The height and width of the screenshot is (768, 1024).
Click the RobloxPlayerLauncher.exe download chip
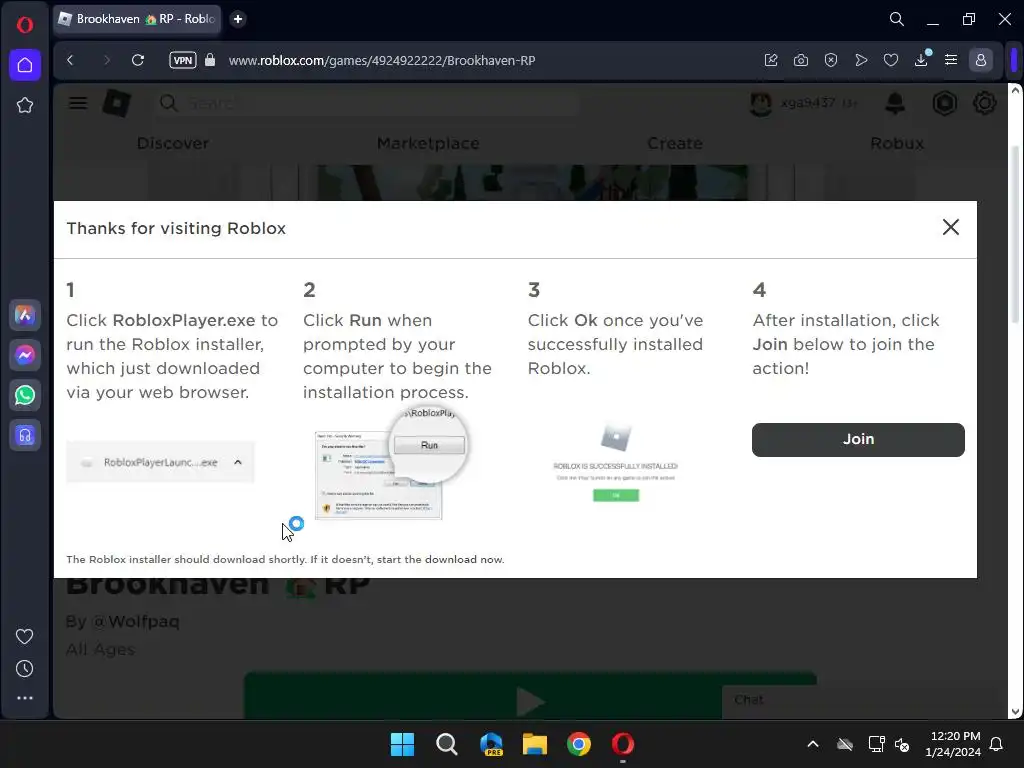point(160,462)
